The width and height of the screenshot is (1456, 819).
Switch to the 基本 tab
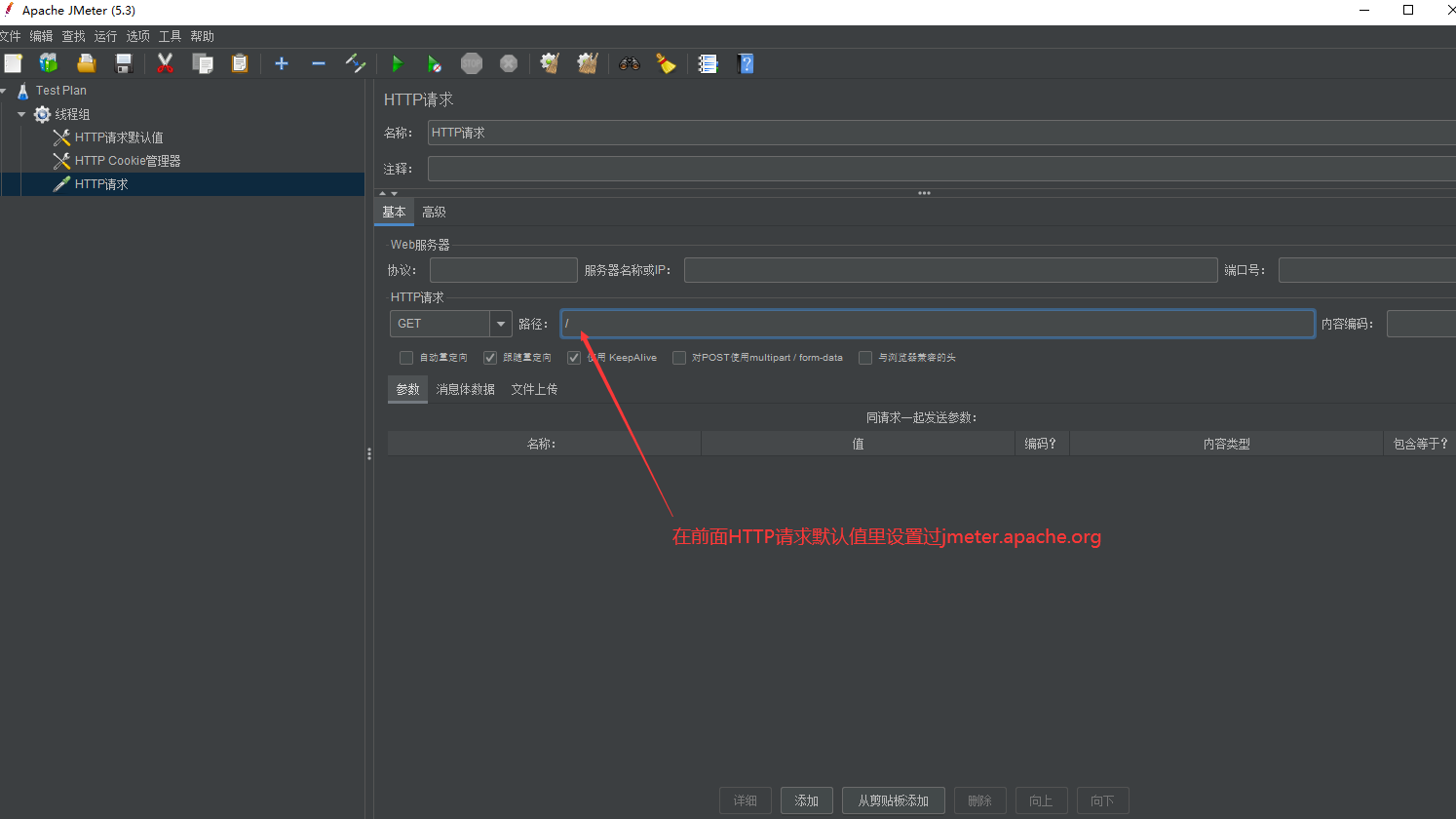tap(394, 212)
